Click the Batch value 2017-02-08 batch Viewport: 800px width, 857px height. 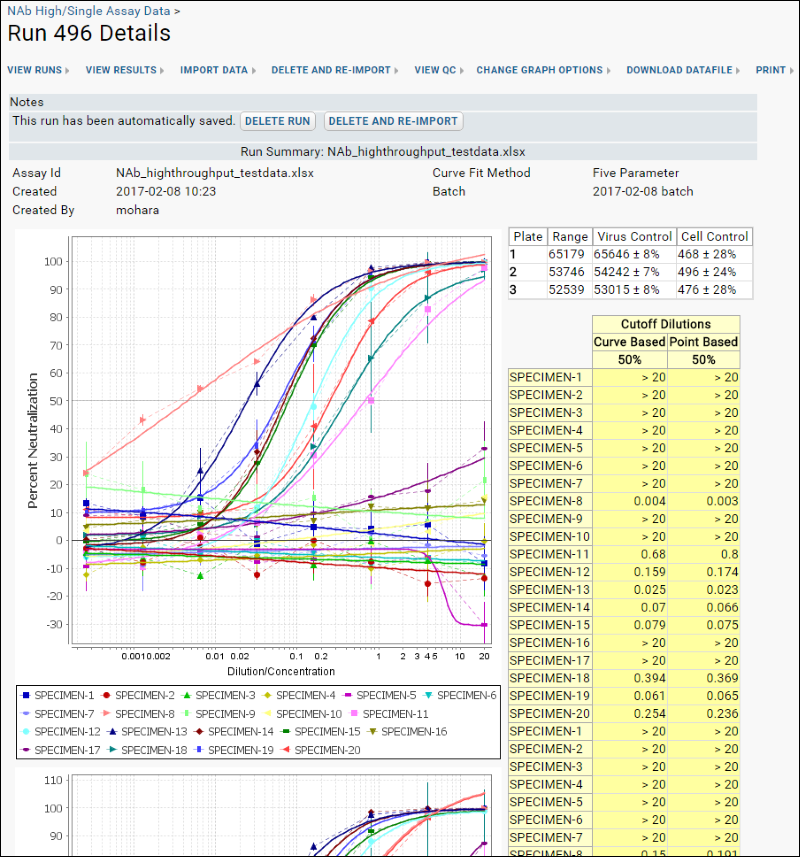pos(643,192)
